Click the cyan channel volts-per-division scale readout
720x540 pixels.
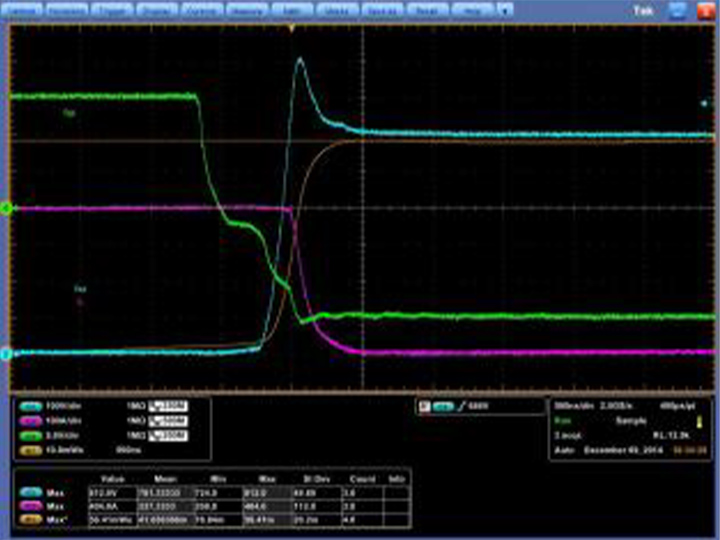tap(63, 406)
